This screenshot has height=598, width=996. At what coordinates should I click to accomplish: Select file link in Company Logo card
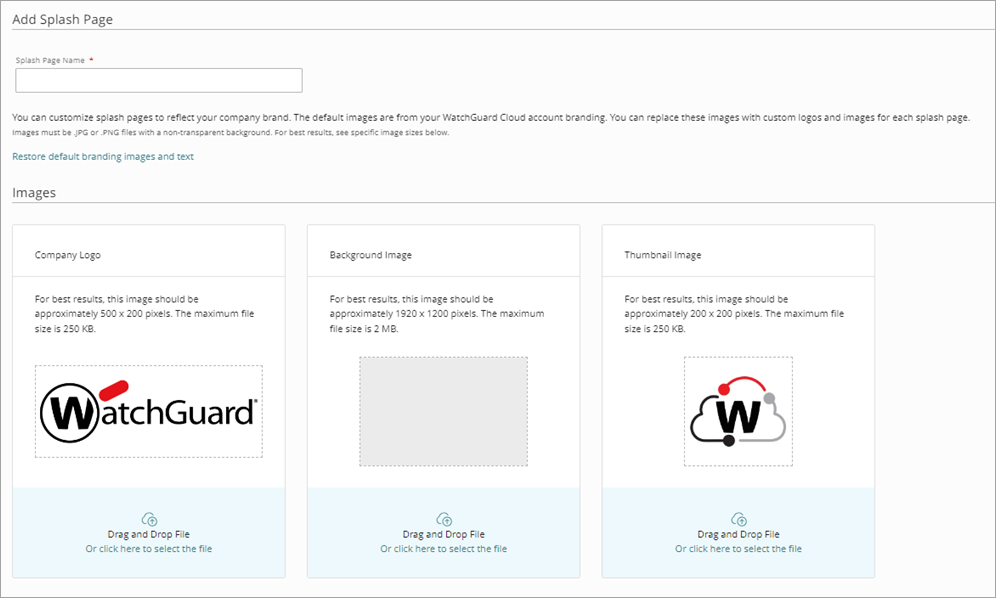pos(149,548)
